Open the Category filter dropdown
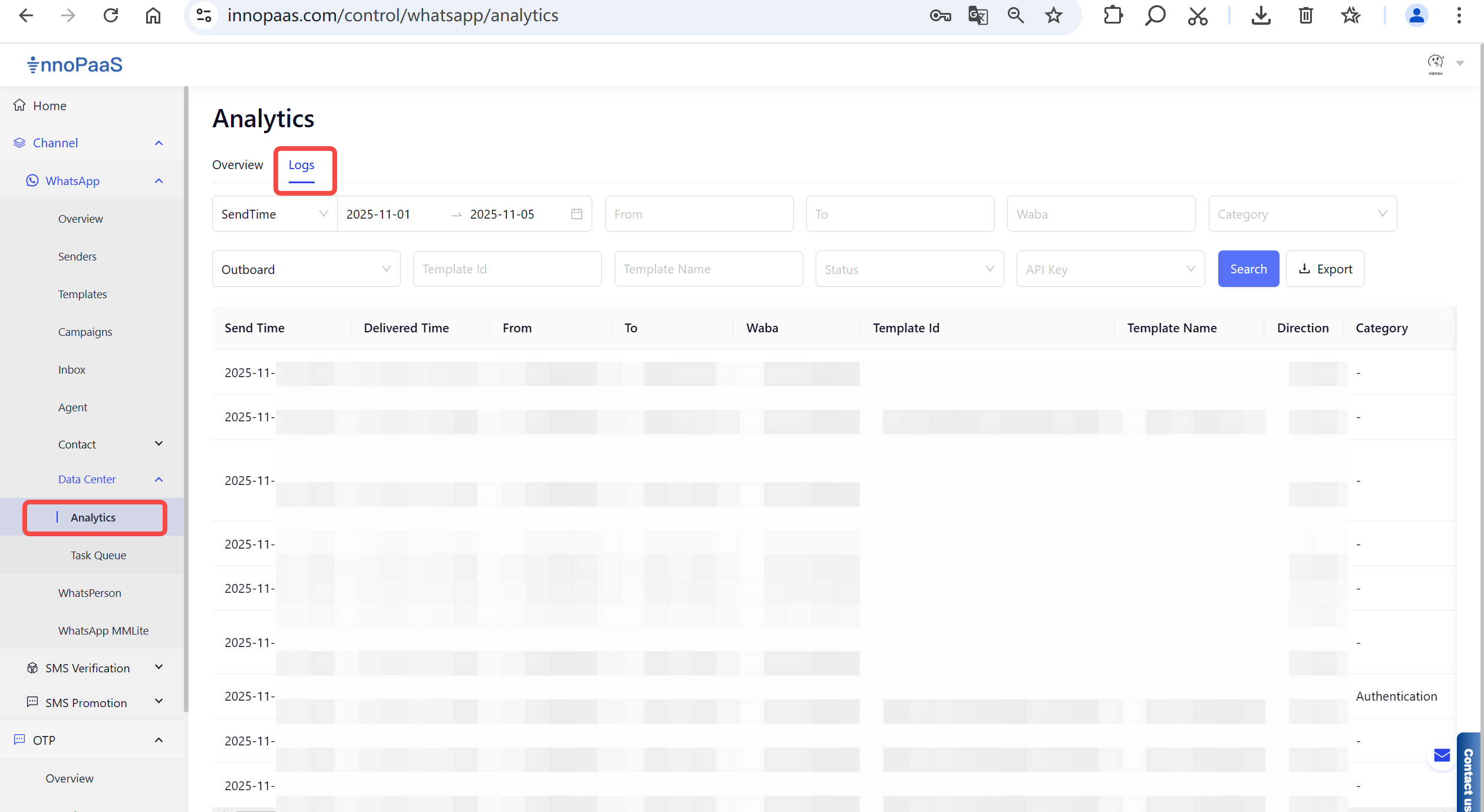Viewport: 1484px width, 812px height. pos(1302,214)
